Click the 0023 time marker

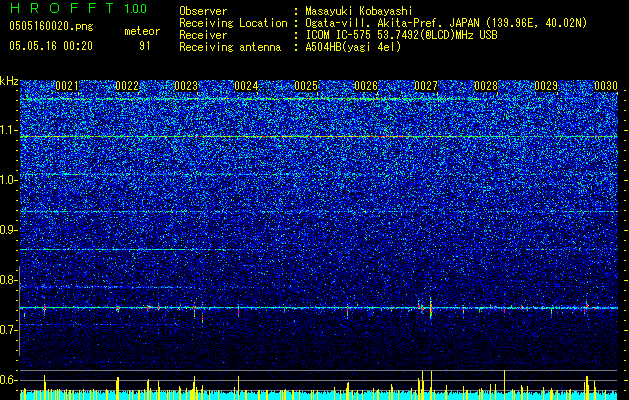[x=187, y=86]
